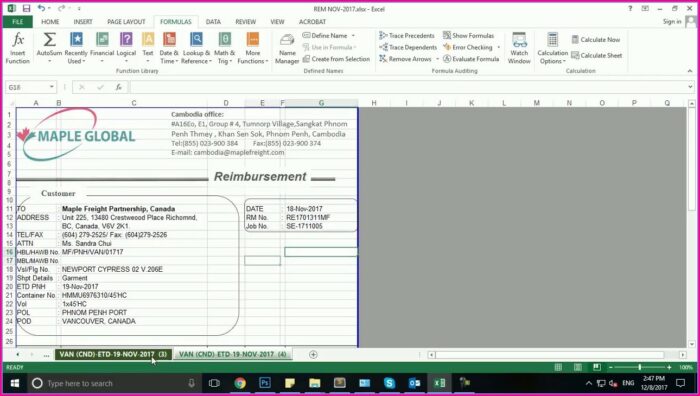Expand the formula bar
Viewport: 700px width, 396px height.
690,87
